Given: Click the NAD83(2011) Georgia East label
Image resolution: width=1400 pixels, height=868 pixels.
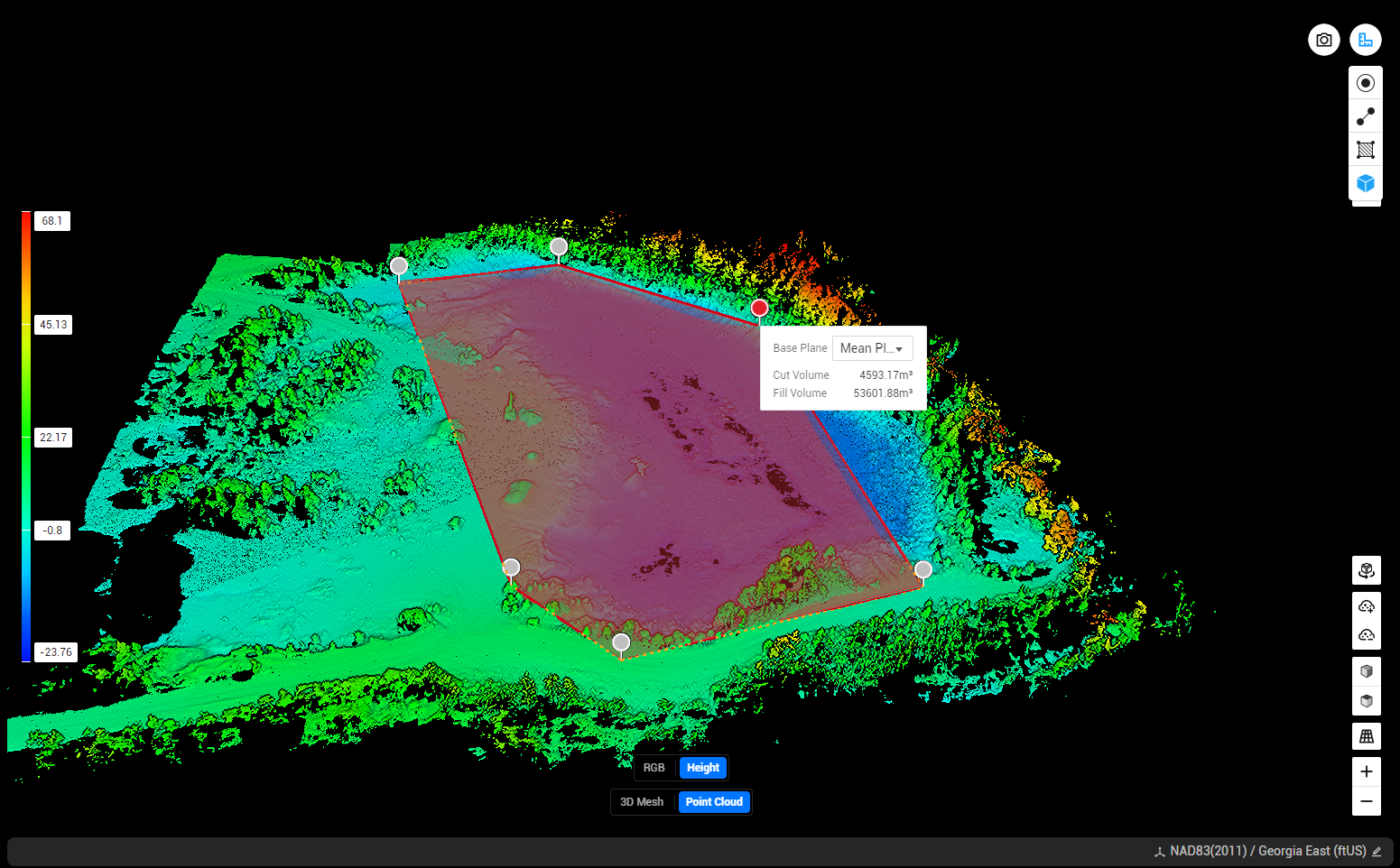Looking at the screenshot, I should pos(1267,850).
